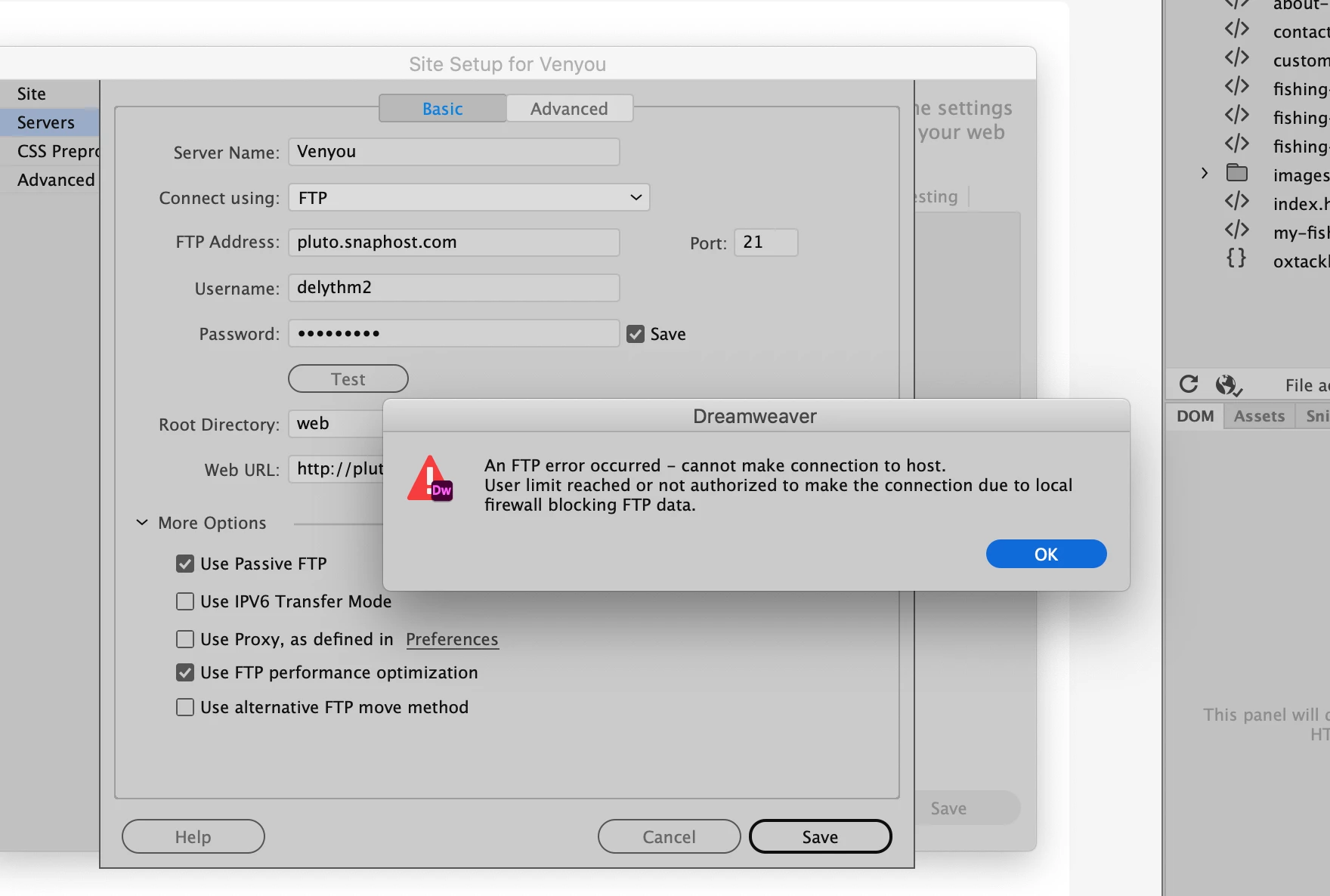The image size is (1330, 896).
Task: Click Save in the server dialog
Action: coord(820,836)
